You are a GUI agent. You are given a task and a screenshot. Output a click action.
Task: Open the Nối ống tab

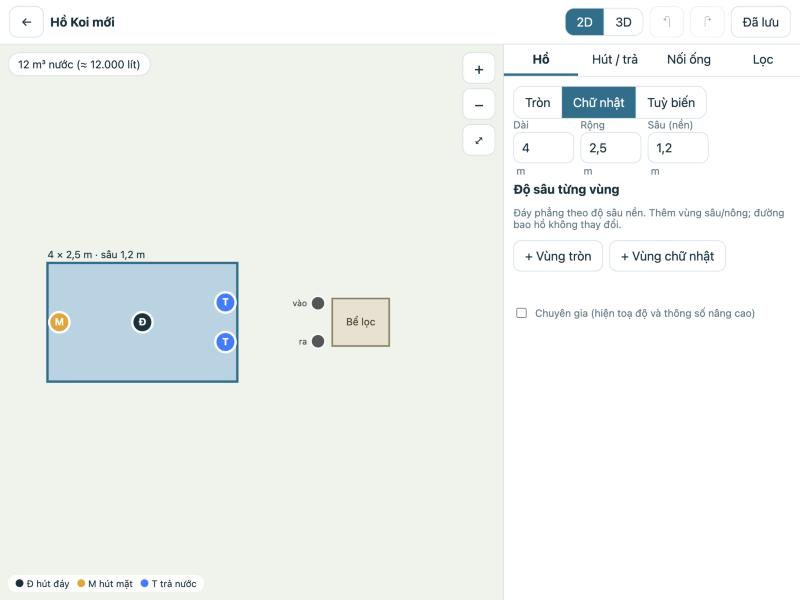point(689,60)
